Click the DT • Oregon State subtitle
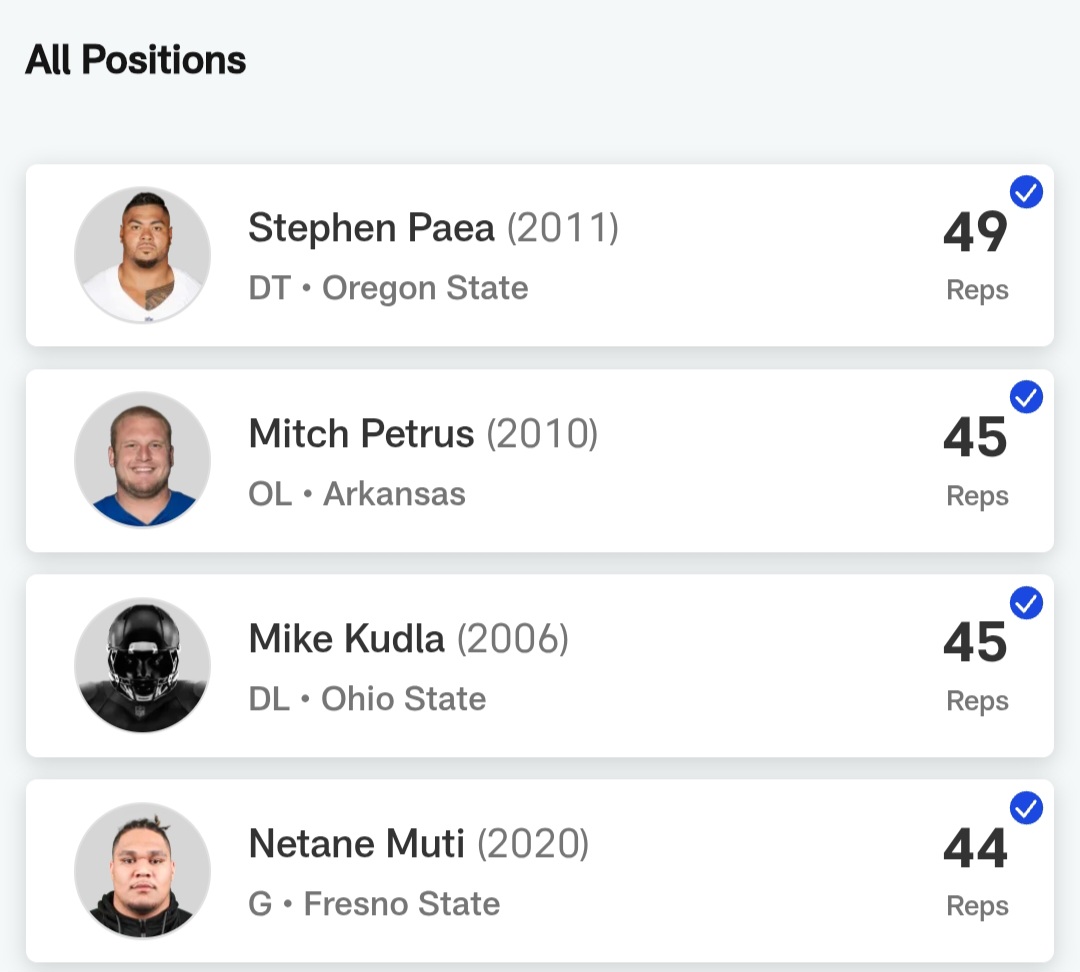 click(388, 288)
